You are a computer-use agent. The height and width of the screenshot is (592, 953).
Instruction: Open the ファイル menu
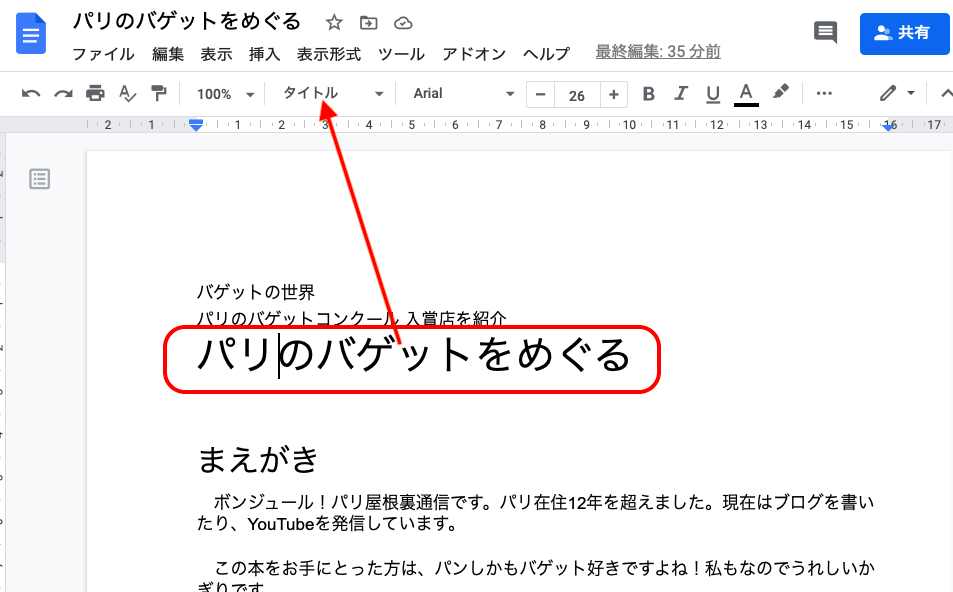pyautogui.click(x=103, y=54)
